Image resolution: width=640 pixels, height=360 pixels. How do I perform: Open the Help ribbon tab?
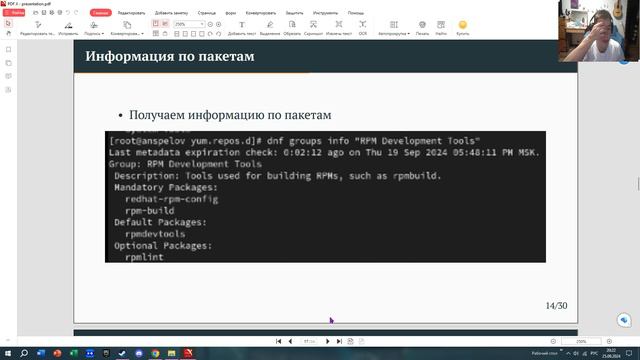coord(356,13)
